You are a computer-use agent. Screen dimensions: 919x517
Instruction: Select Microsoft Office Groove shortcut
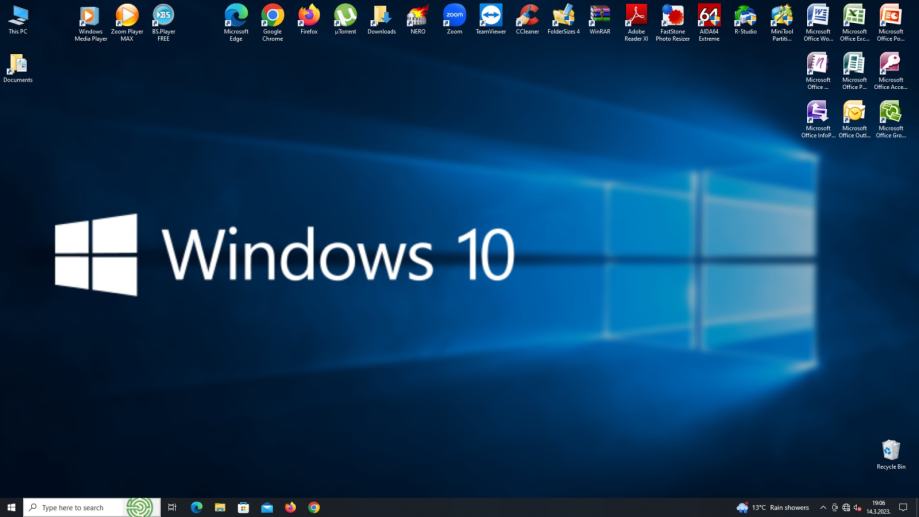click(x=890, y=119)
